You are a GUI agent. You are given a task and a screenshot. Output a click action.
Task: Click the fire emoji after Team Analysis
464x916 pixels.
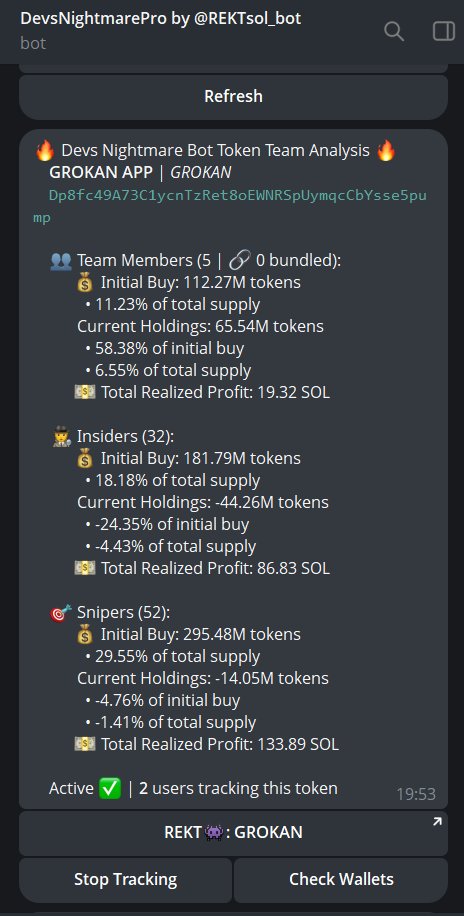386,151
